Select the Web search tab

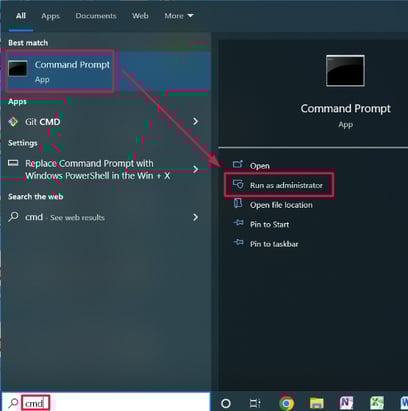(x=140, y=16)
